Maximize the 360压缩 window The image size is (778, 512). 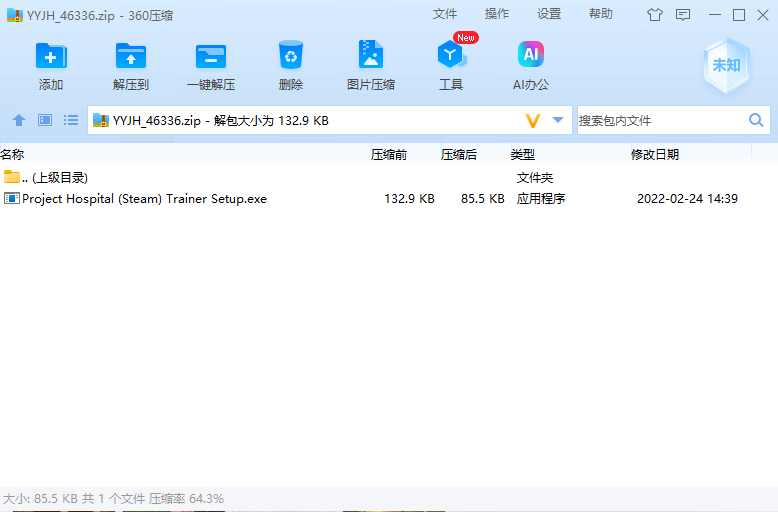(x=739, y=15)
